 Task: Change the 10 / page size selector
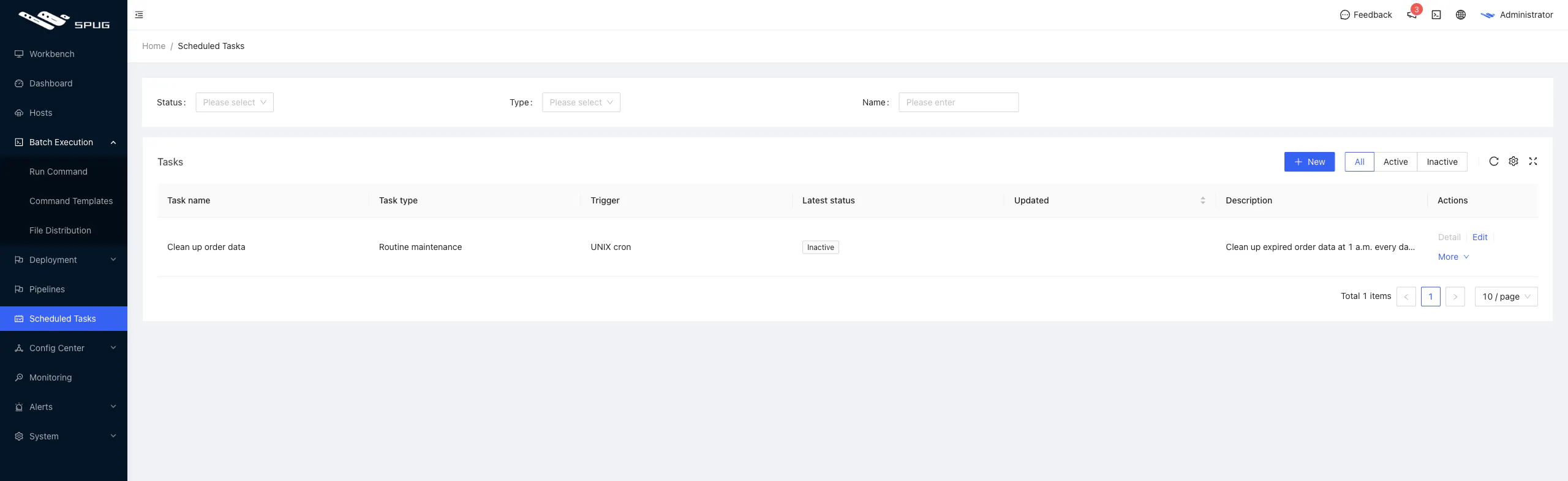[x=1506, y=297]
